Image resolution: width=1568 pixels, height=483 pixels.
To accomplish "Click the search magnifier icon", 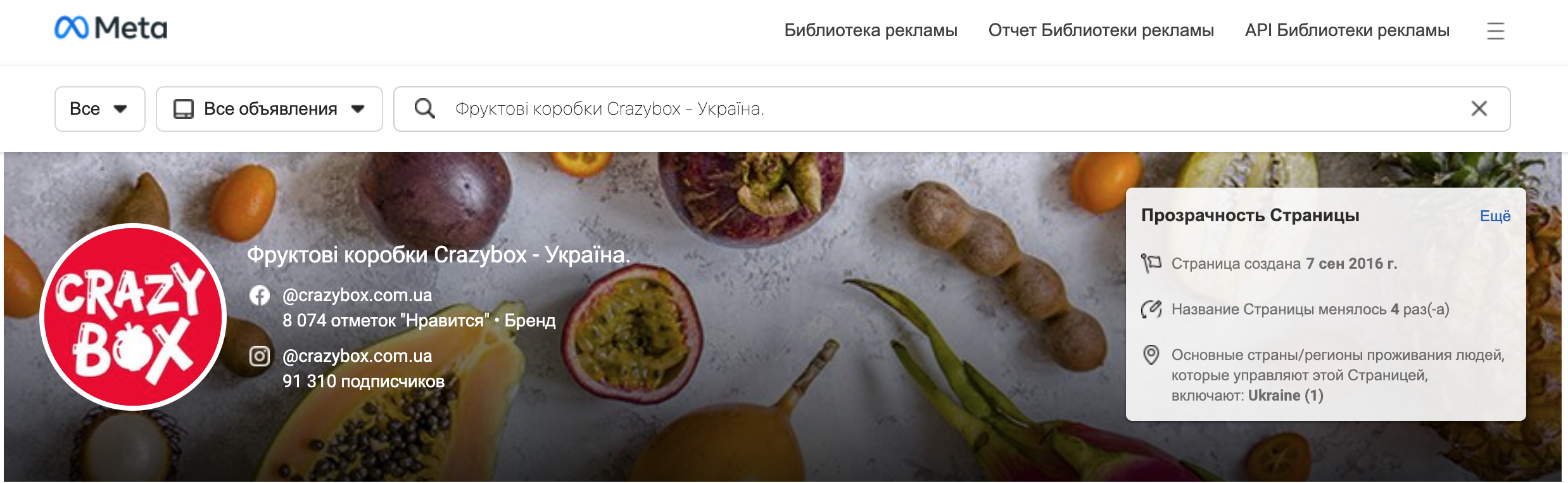I will (424, 109).
